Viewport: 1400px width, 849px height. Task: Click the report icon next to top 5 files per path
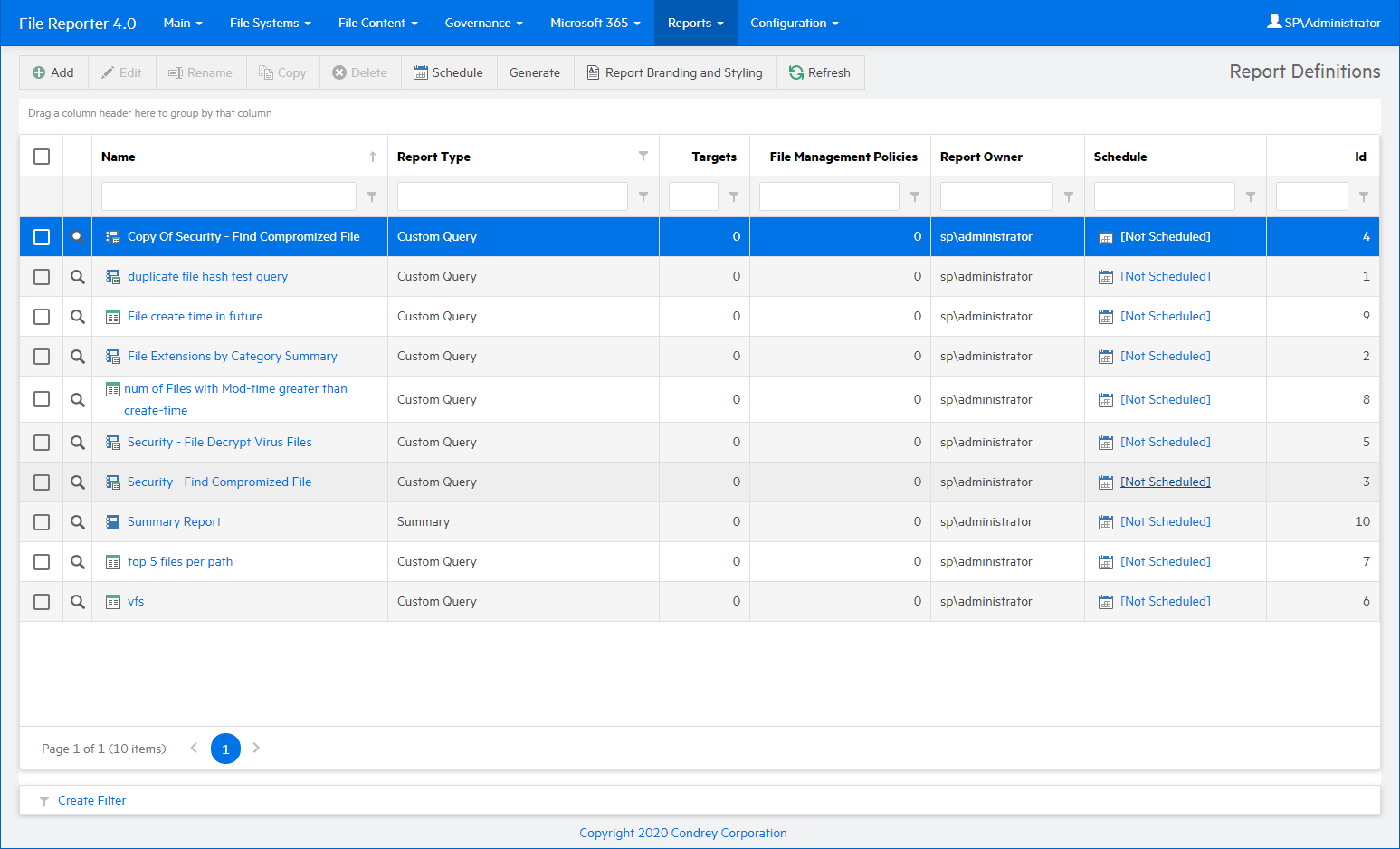pos(113,562)
